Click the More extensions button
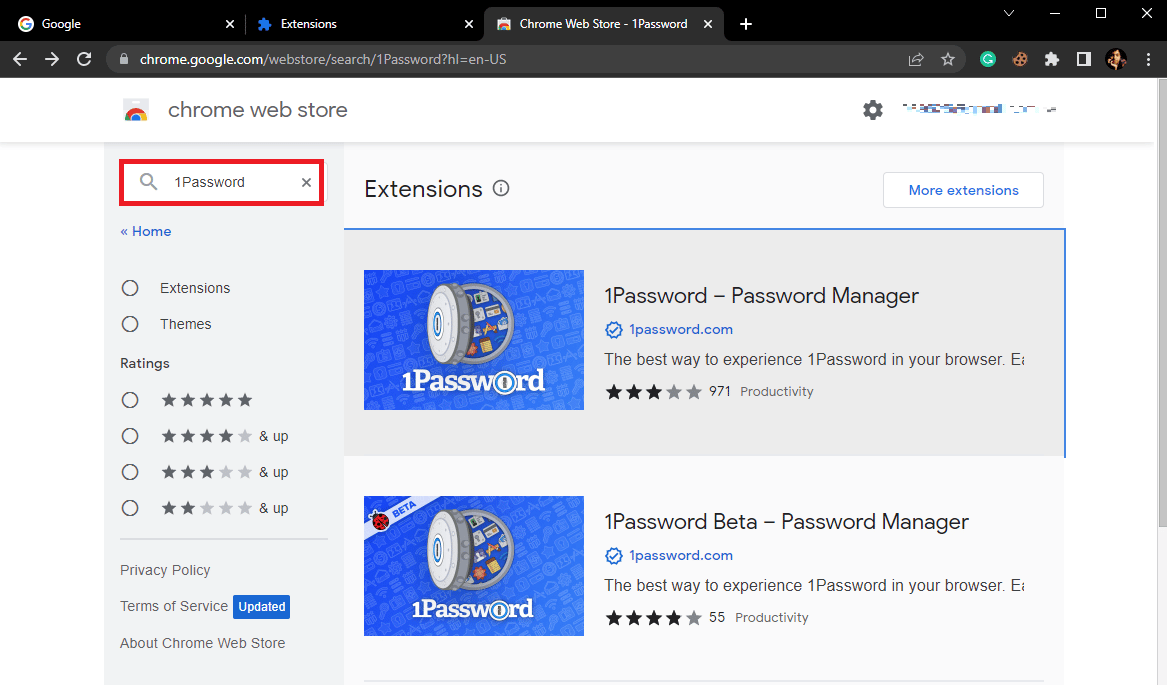The width and height of the screenshot is (1167, 685). [963, 190]
